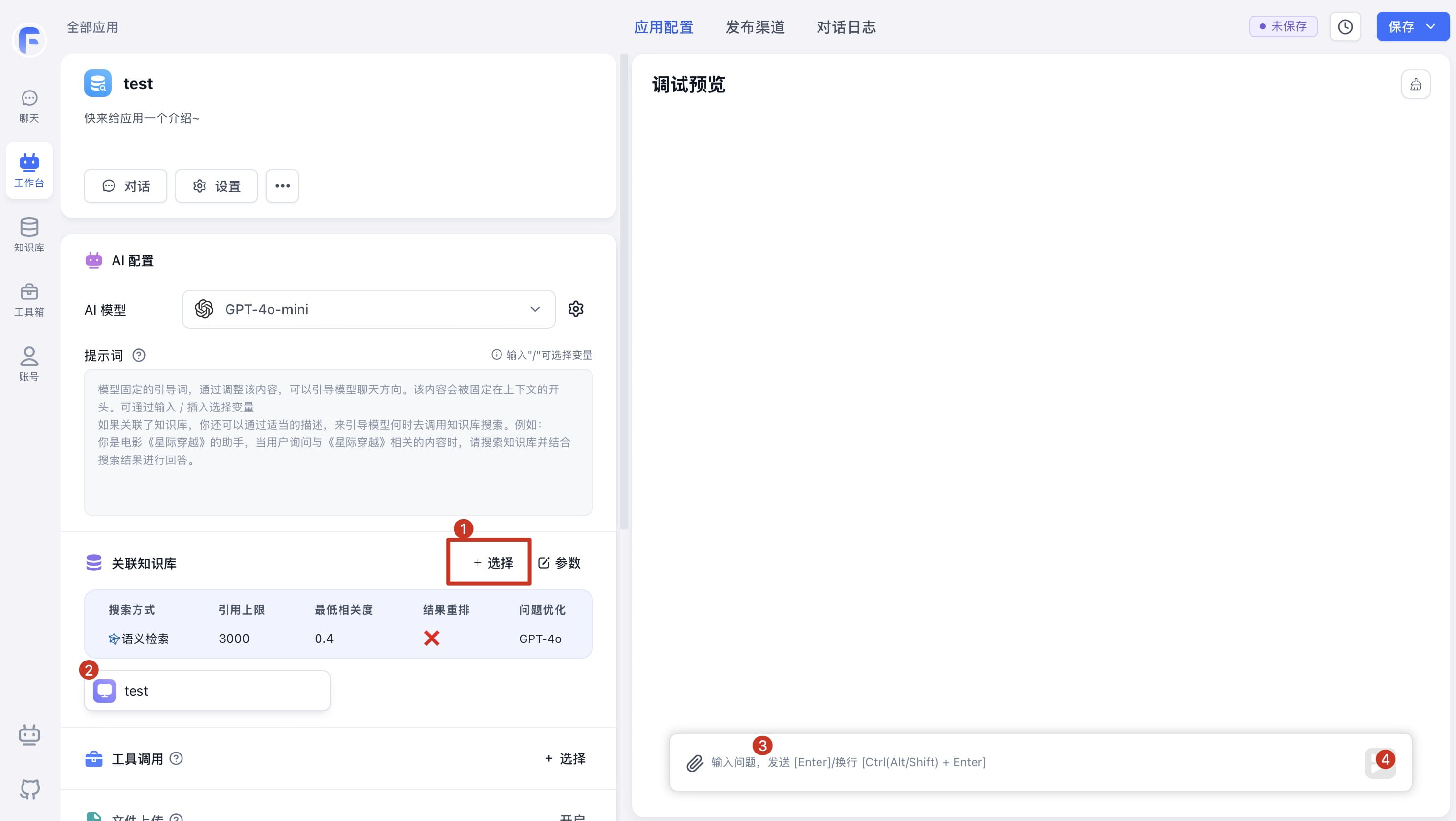
Task: Click the GitHub icon in sidebar
Action: tap(29, 789)
